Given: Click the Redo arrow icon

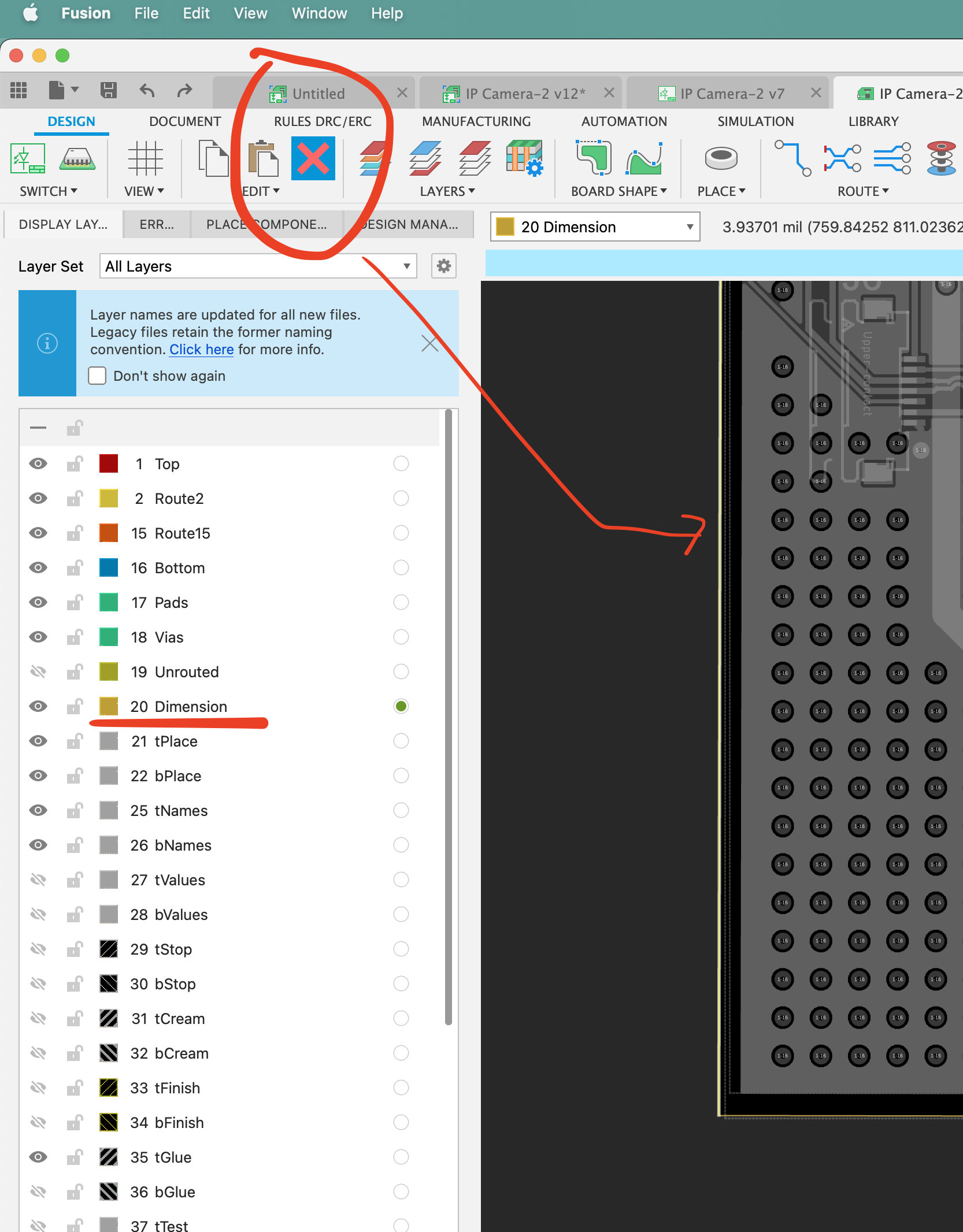Looking at the screenshot, I should tap(184, 90).
